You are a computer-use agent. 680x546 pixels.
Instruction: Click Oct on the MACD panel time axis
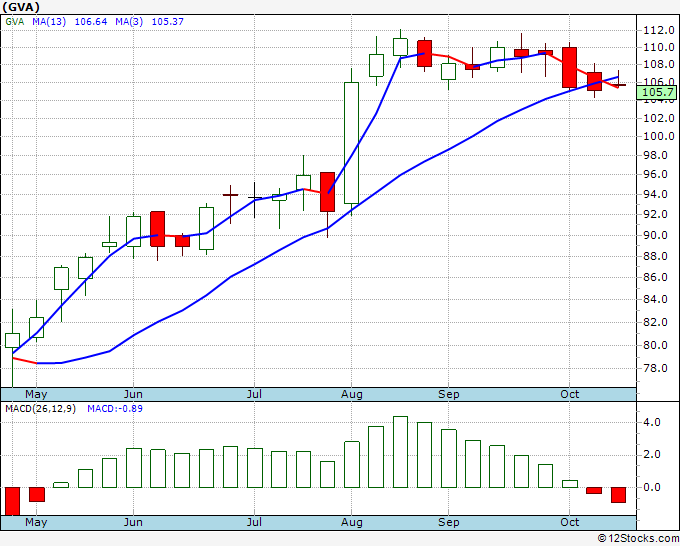click(569, 522)
